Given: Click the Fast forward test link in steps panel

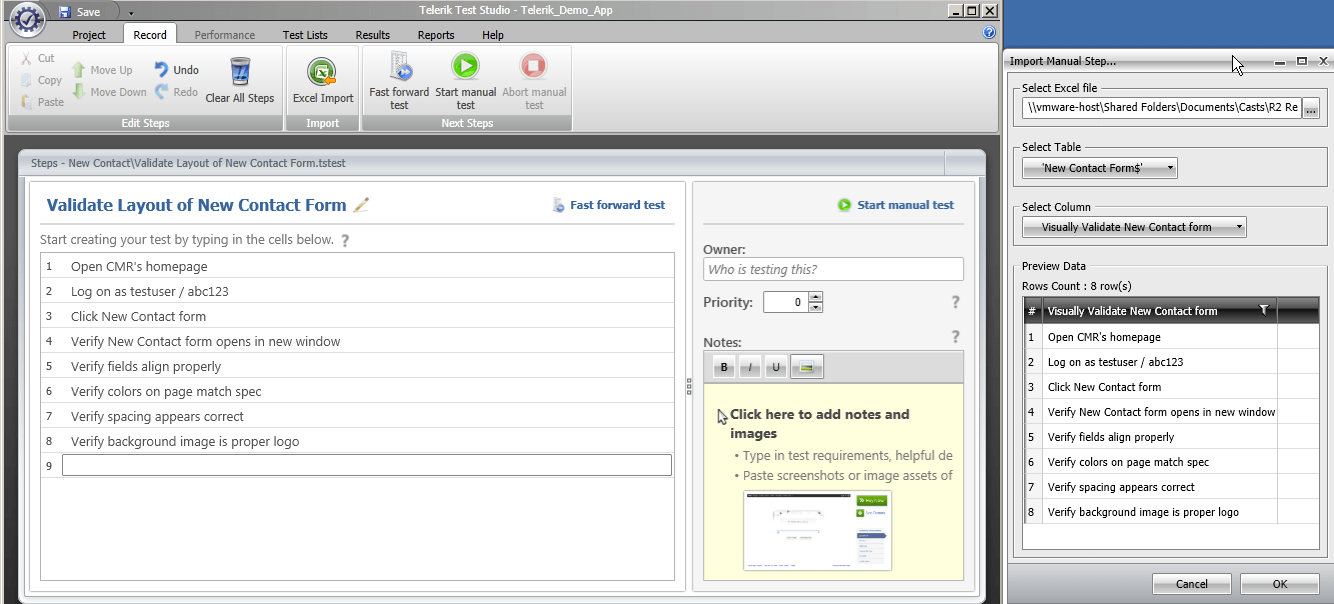Looking at the screenshot, I should (609, 205).
